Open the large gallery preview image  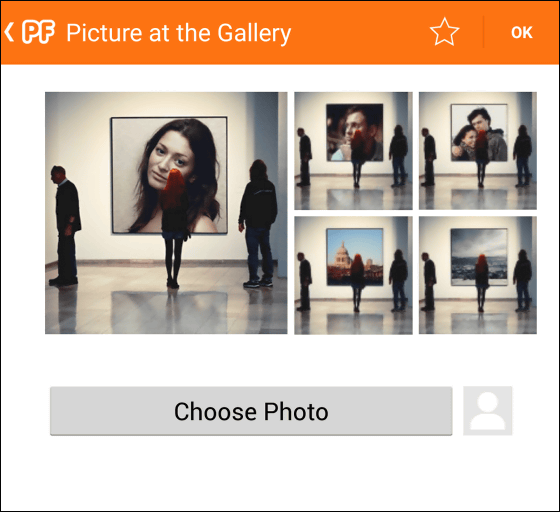coord(166,213)
